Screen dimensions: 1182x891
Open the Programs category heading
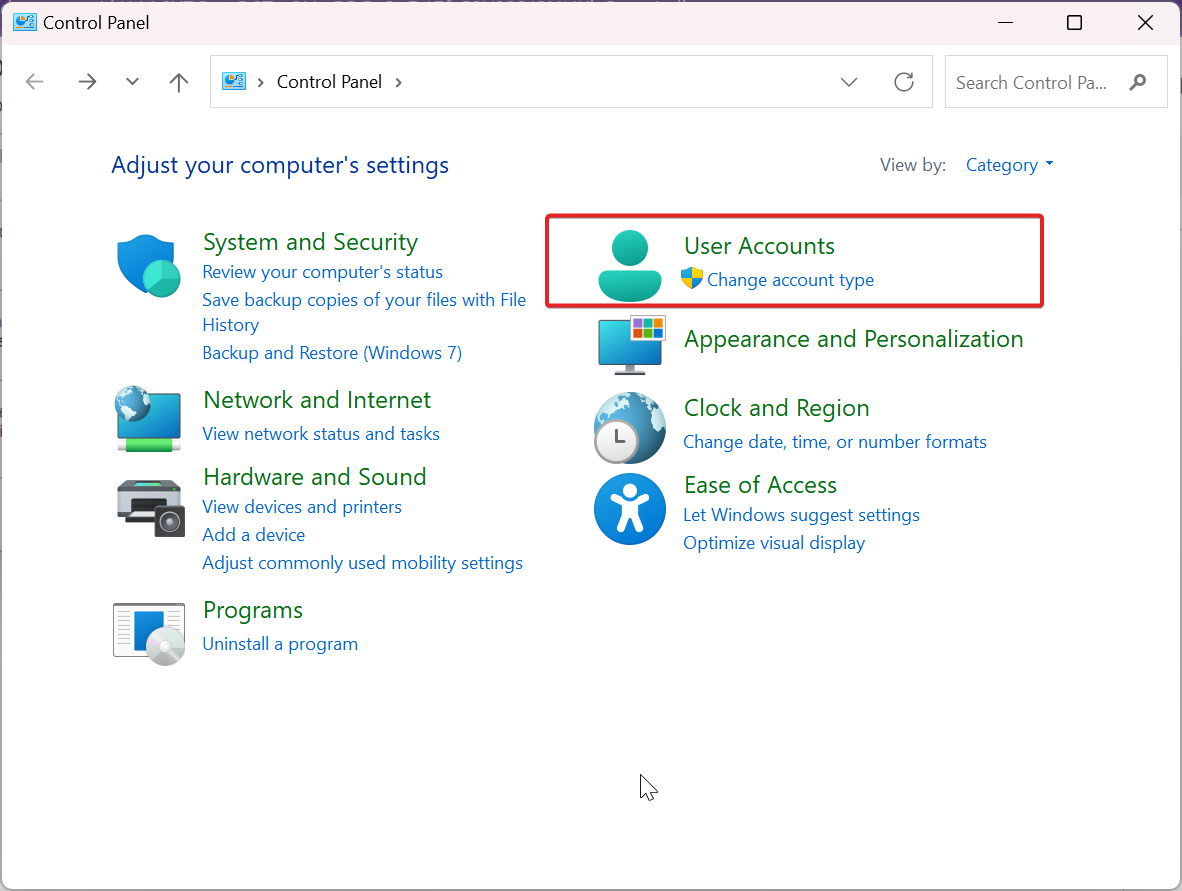pyautogui.click(x=253, y=610)
